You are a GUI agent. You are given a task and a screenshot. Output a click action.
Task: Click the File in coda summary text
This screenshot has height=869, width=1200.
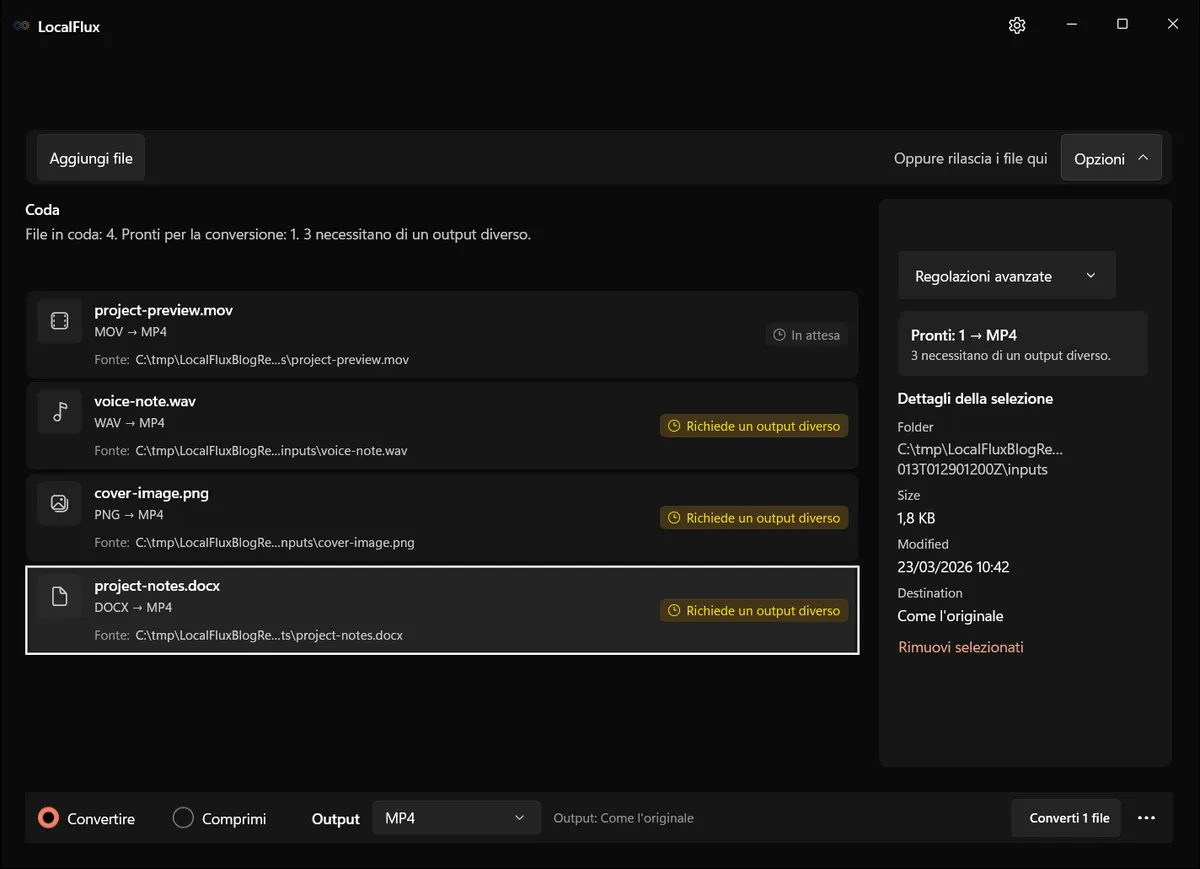tap(278, 235)
